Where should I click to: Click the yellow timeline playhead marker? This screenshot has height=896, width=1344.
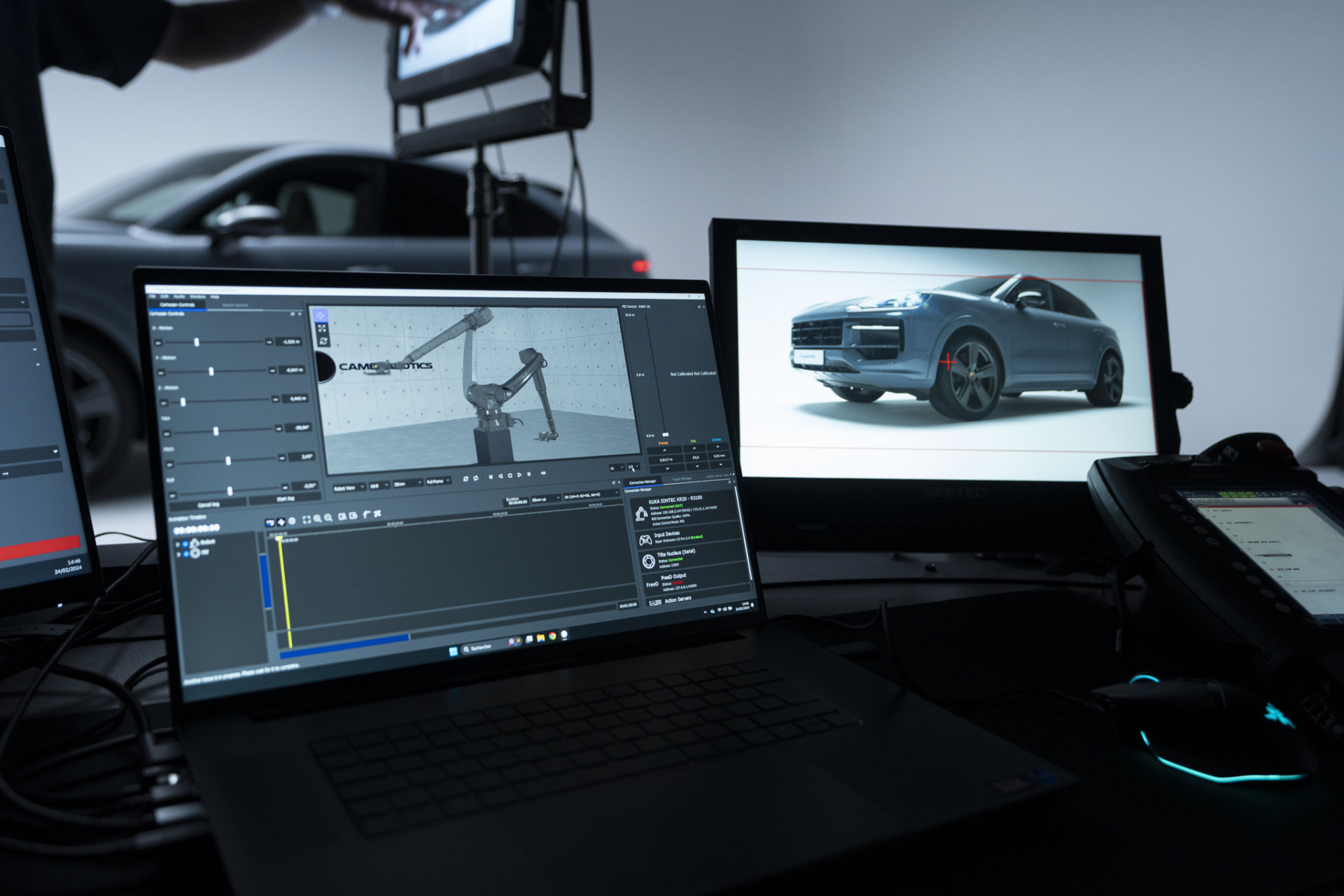279,538
